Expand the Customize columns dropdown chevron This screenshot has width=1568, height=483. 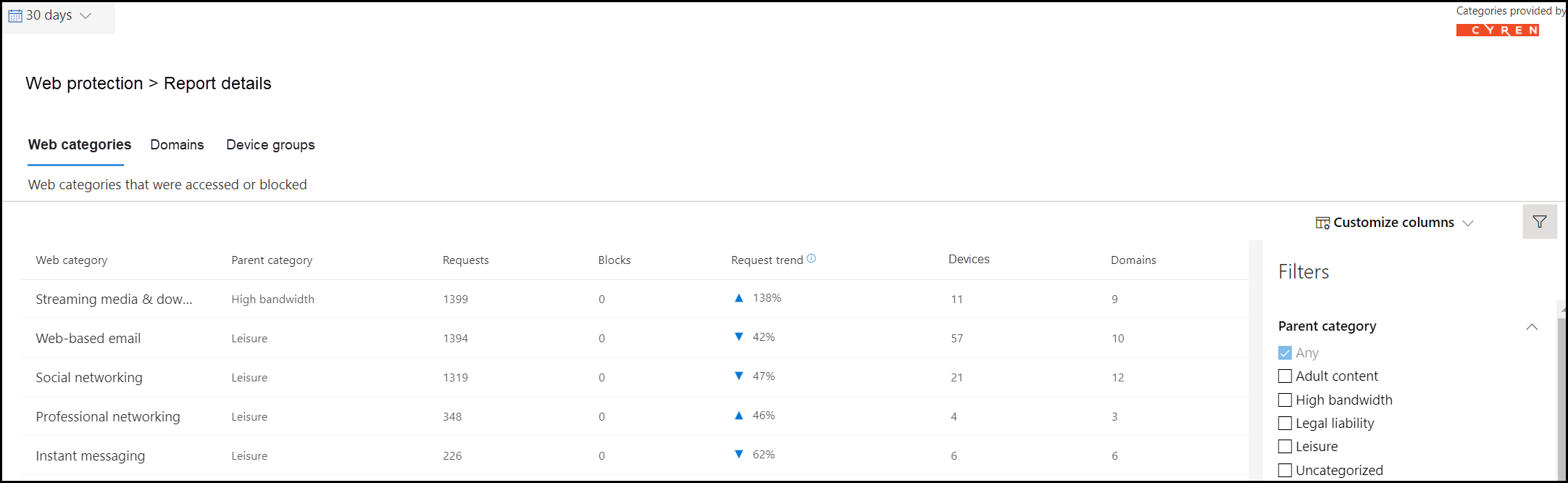click(1468, 223)
